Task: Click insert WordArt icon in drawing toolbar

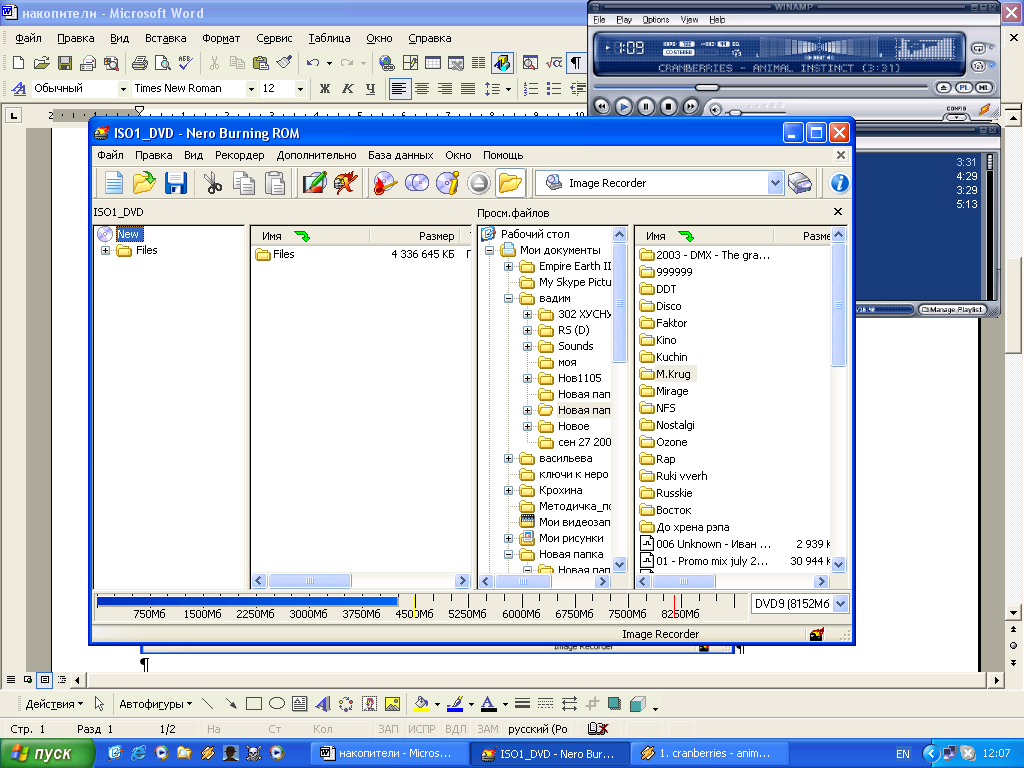Action: [x=323, y=704]
